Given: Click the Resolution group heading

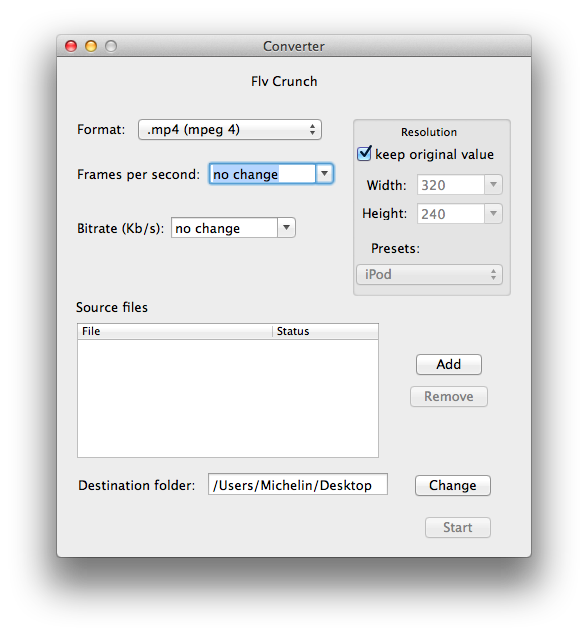Looking at the screenshot, I should [x=429, y=132].
